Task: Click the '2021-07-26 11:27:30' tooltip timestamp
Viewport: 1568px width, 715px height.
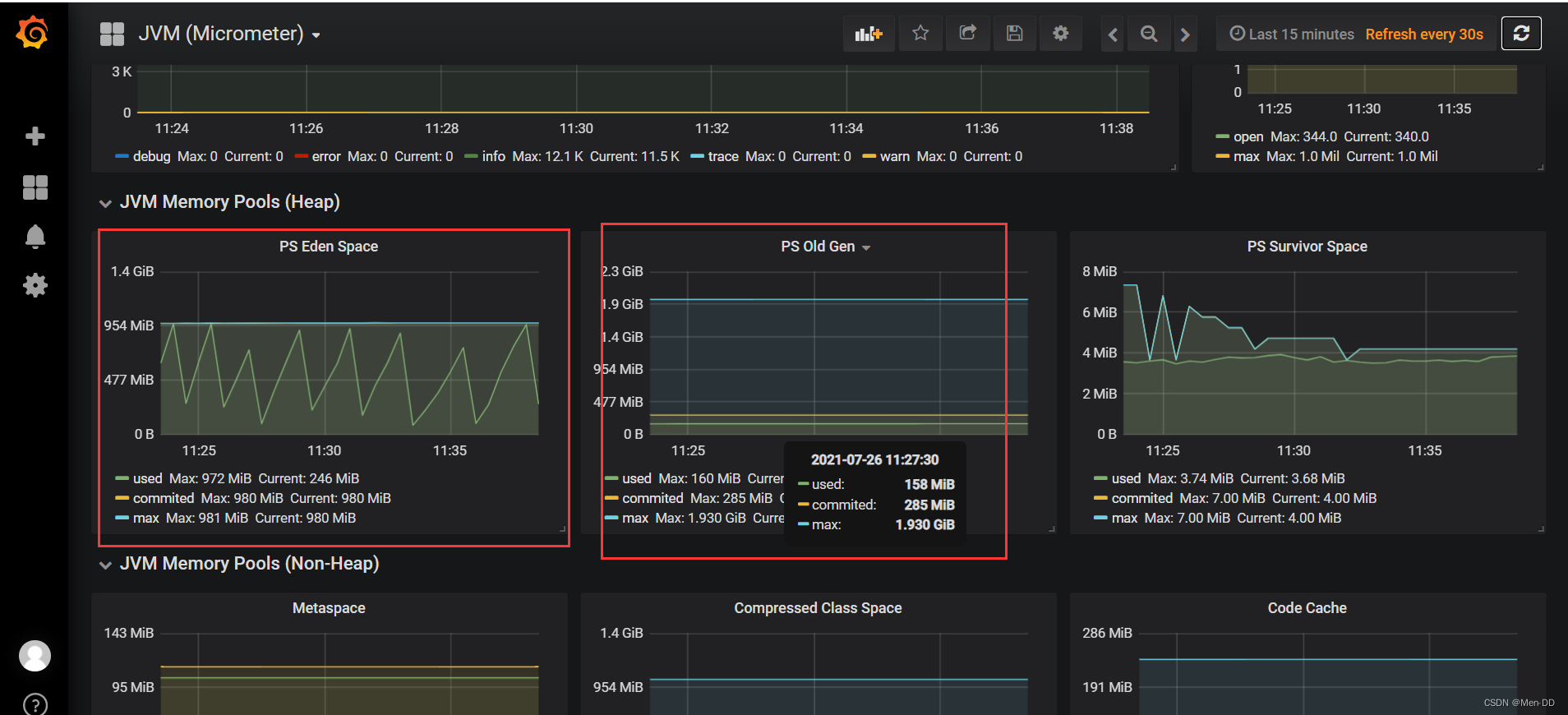Action: click(x=874, y=459)
